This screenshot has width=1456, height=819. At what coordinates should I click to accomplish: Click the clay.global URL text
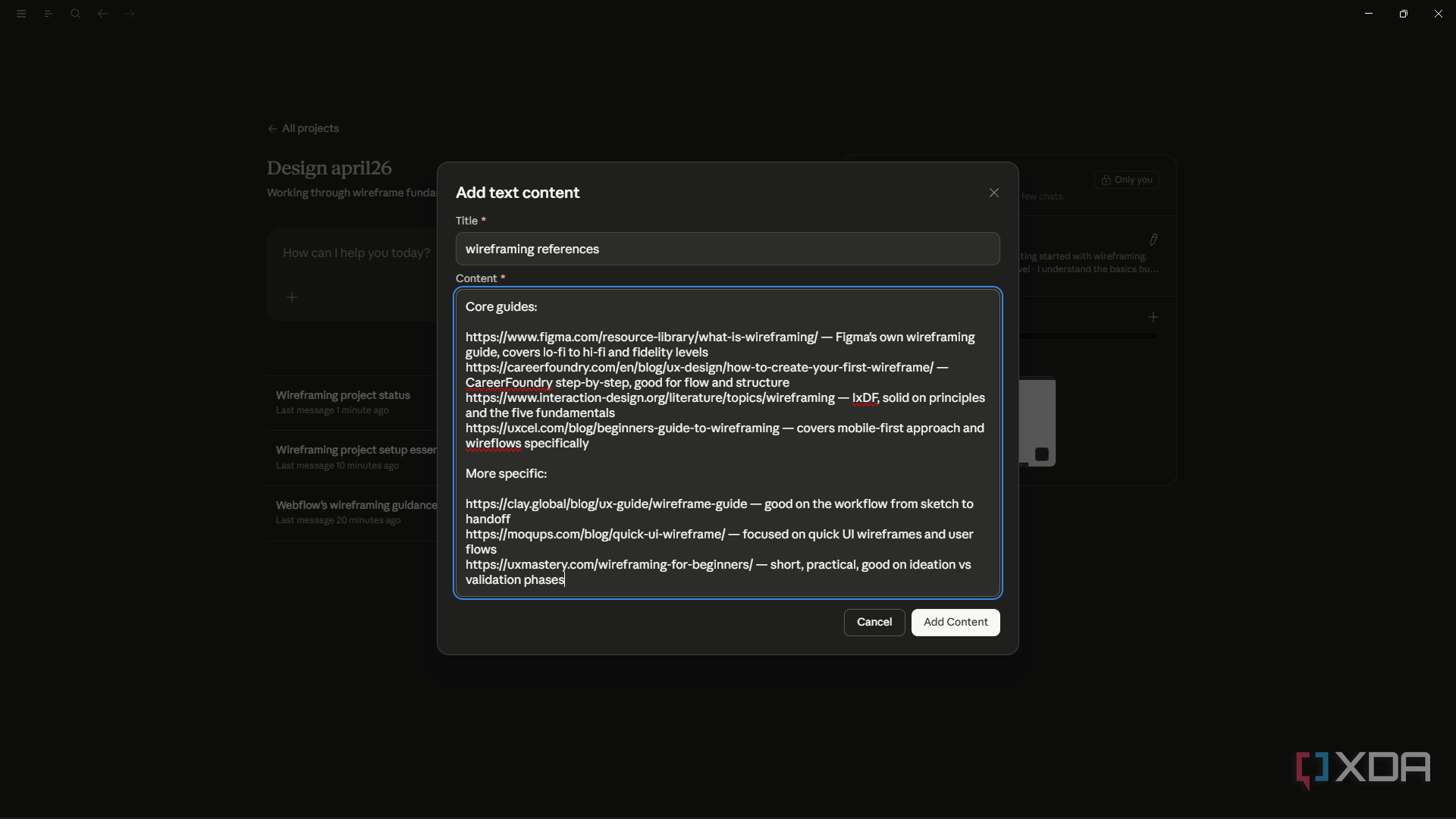coord(607,504)
